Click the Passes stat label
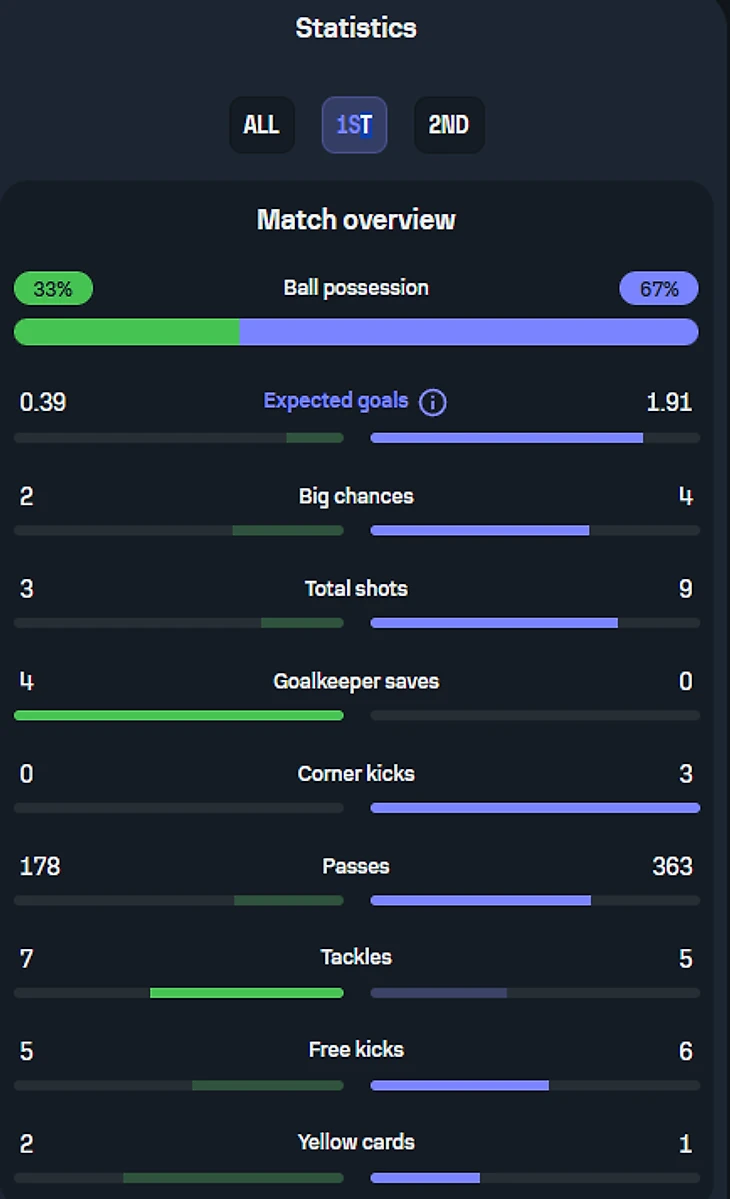 [x=356, y=866]
